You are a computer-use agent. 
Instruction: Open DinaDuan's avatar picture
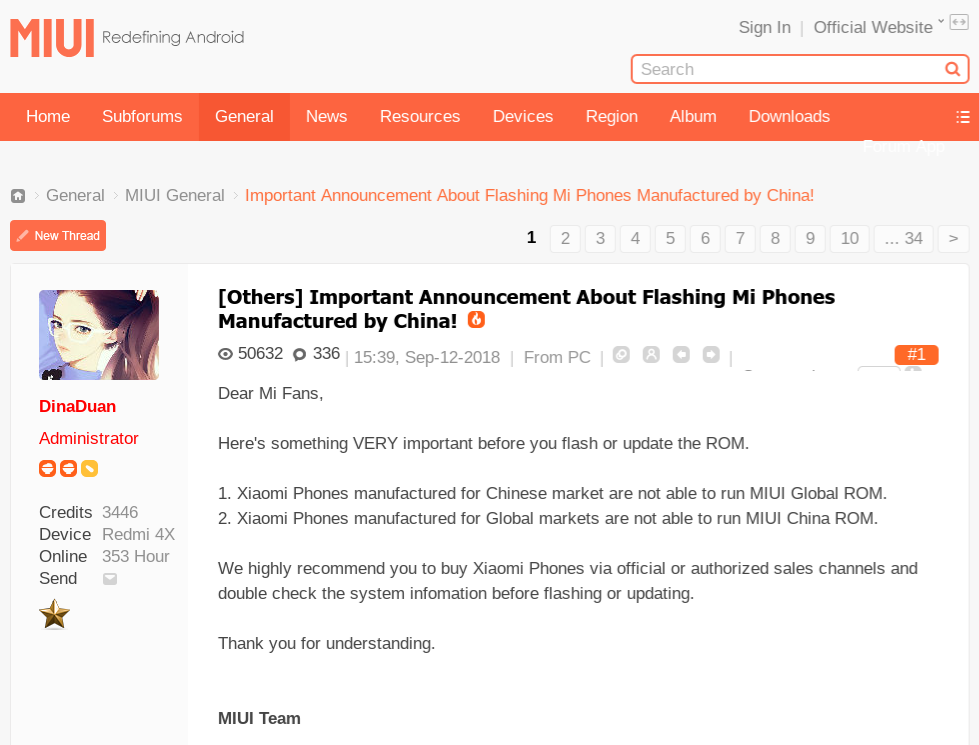pyautogui.click(x=99, y=335)
